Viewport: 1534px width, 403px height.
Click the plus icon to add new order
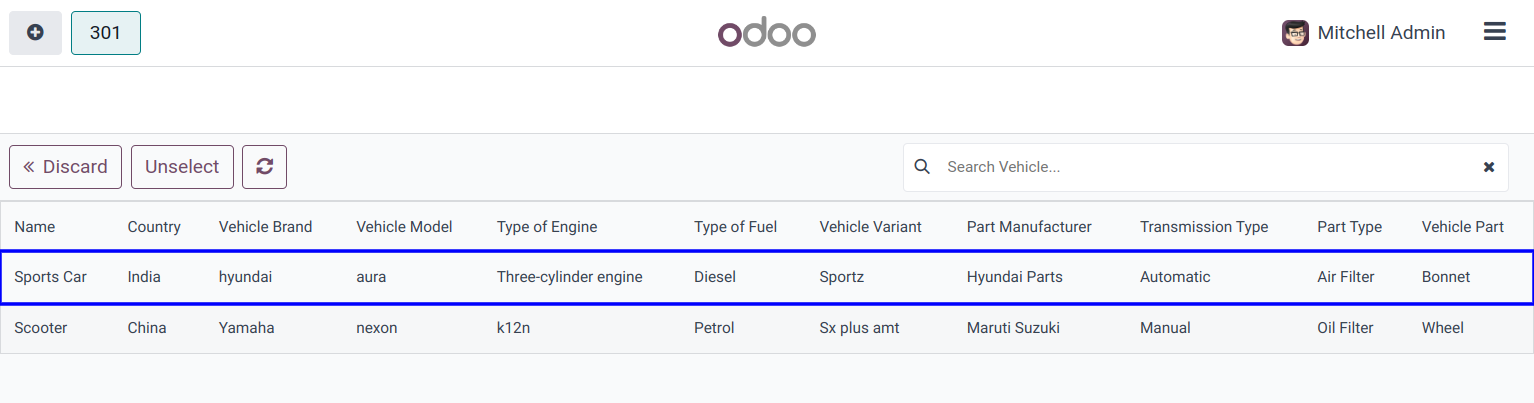35,33
